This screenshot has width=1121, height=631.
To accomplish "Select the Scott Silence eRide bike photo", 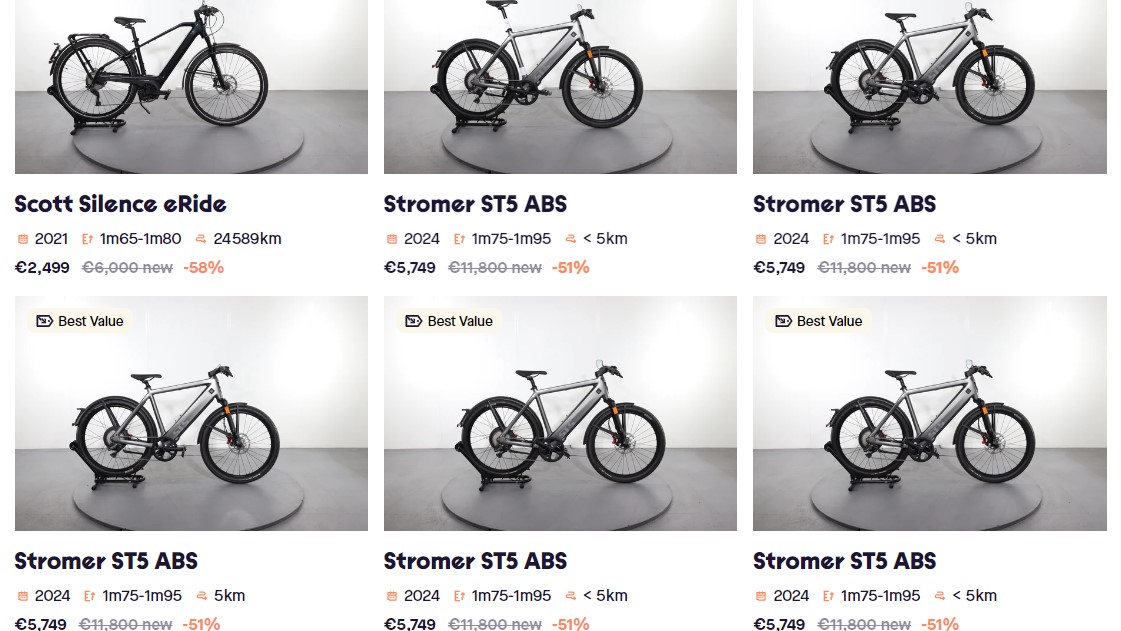I will click(x=191, y=85).
